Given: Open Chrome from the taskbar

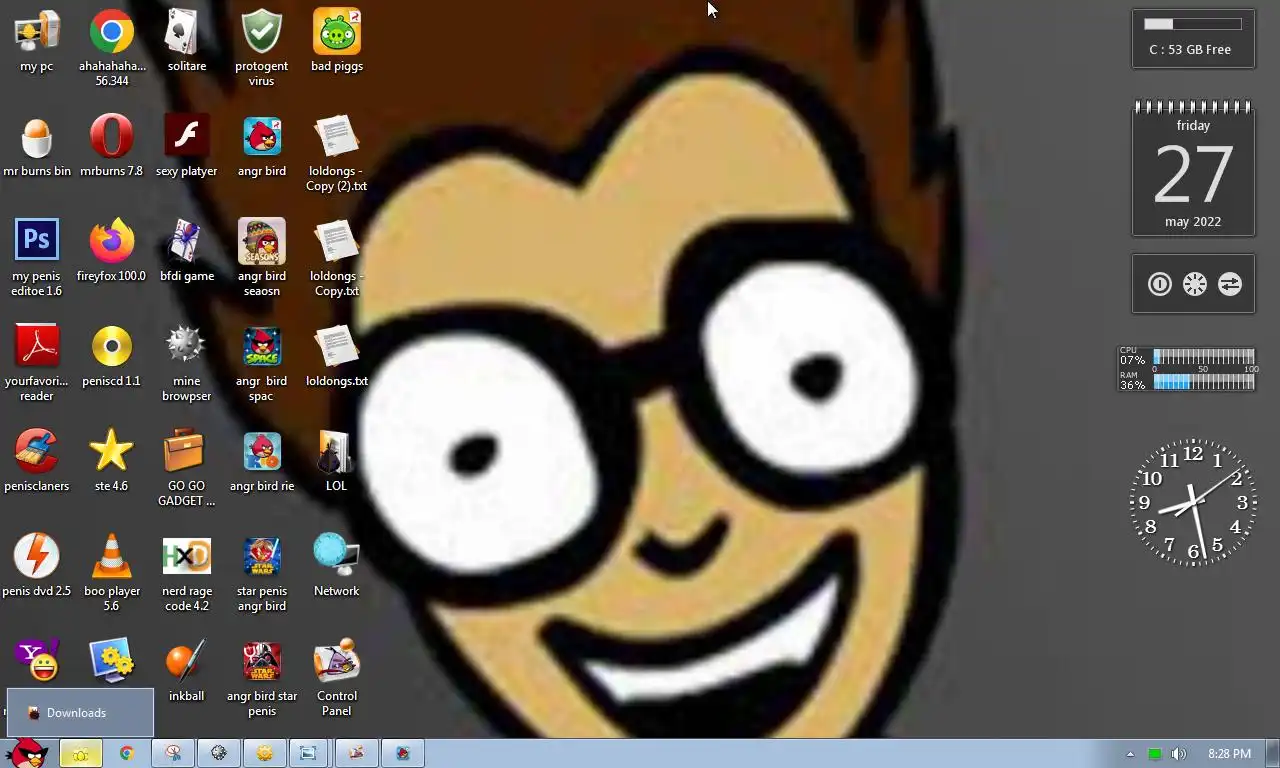Looking at the screenshot, I should tap(127, 753).
